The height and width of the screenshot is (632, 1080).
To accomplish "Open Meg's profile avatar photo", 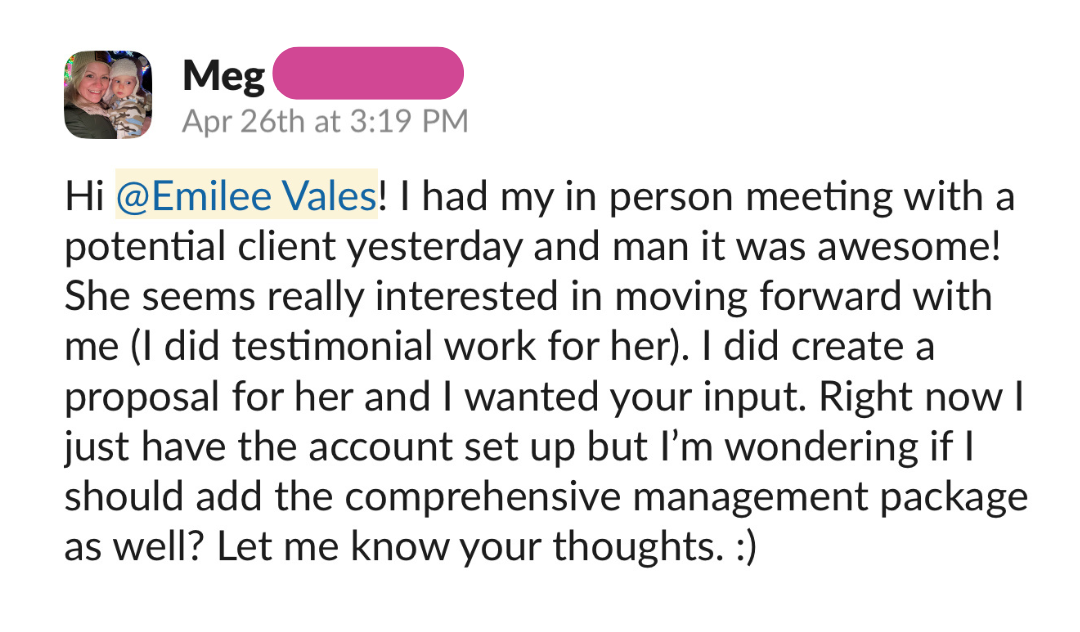I will [x=108, y=95].
